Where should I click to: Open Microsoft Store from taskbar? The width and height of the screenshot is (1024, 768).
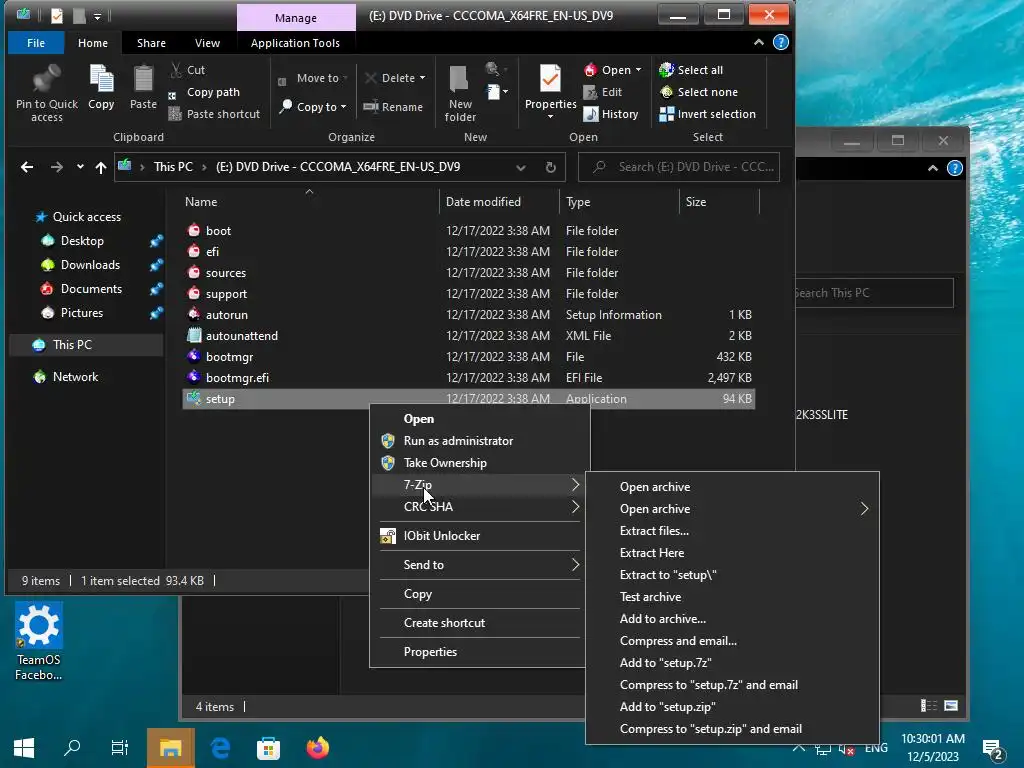[268, 748]
